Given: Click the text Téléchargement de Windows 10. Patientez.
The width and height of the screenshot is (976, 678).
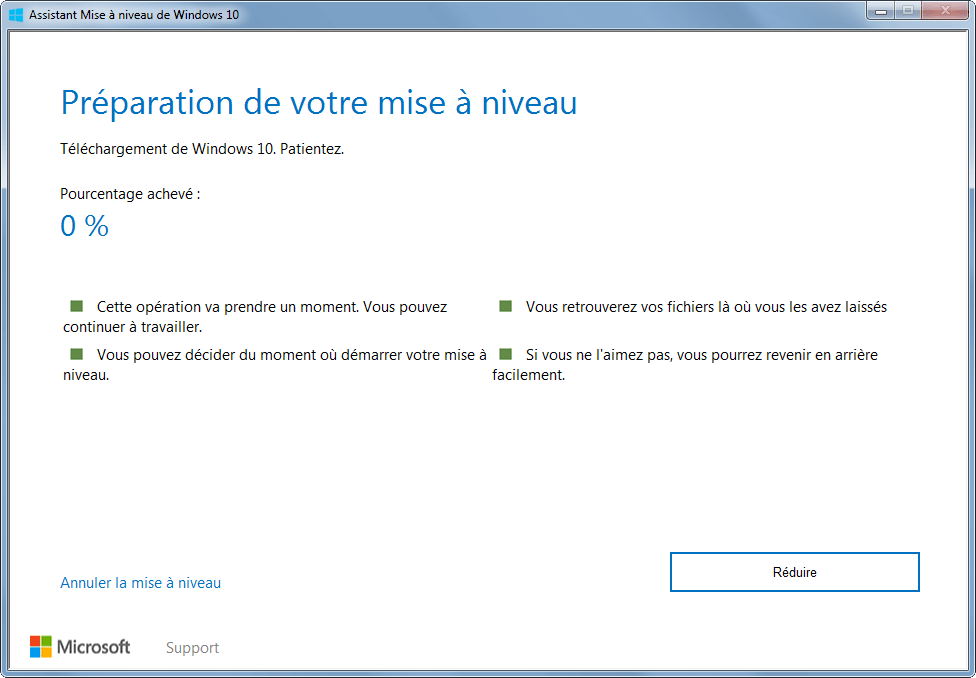Looking at the screenshot, I should (x=202, y=149).
